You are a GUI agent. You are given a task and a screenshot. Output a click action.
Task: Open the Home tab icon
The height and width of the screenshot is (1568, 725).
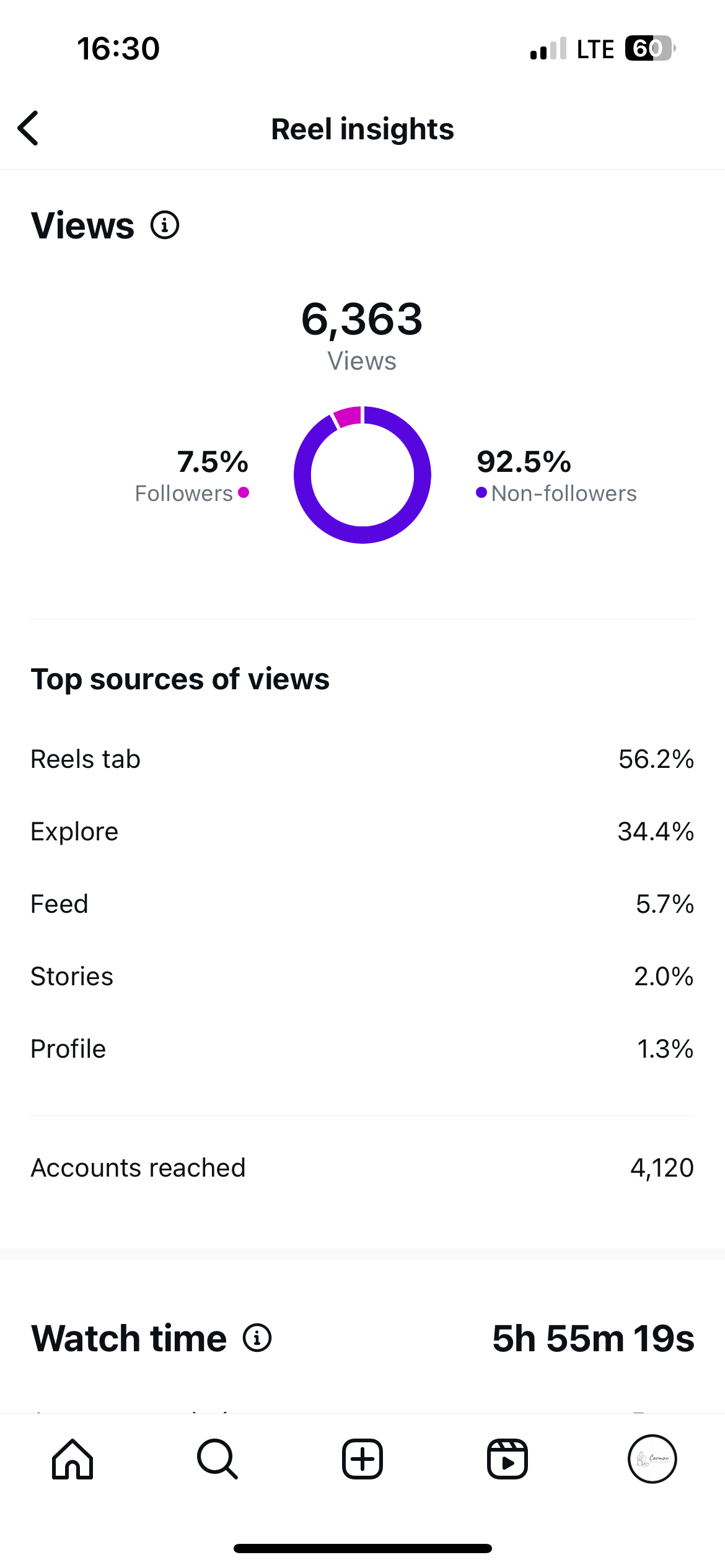click(x=72, y=1459)
